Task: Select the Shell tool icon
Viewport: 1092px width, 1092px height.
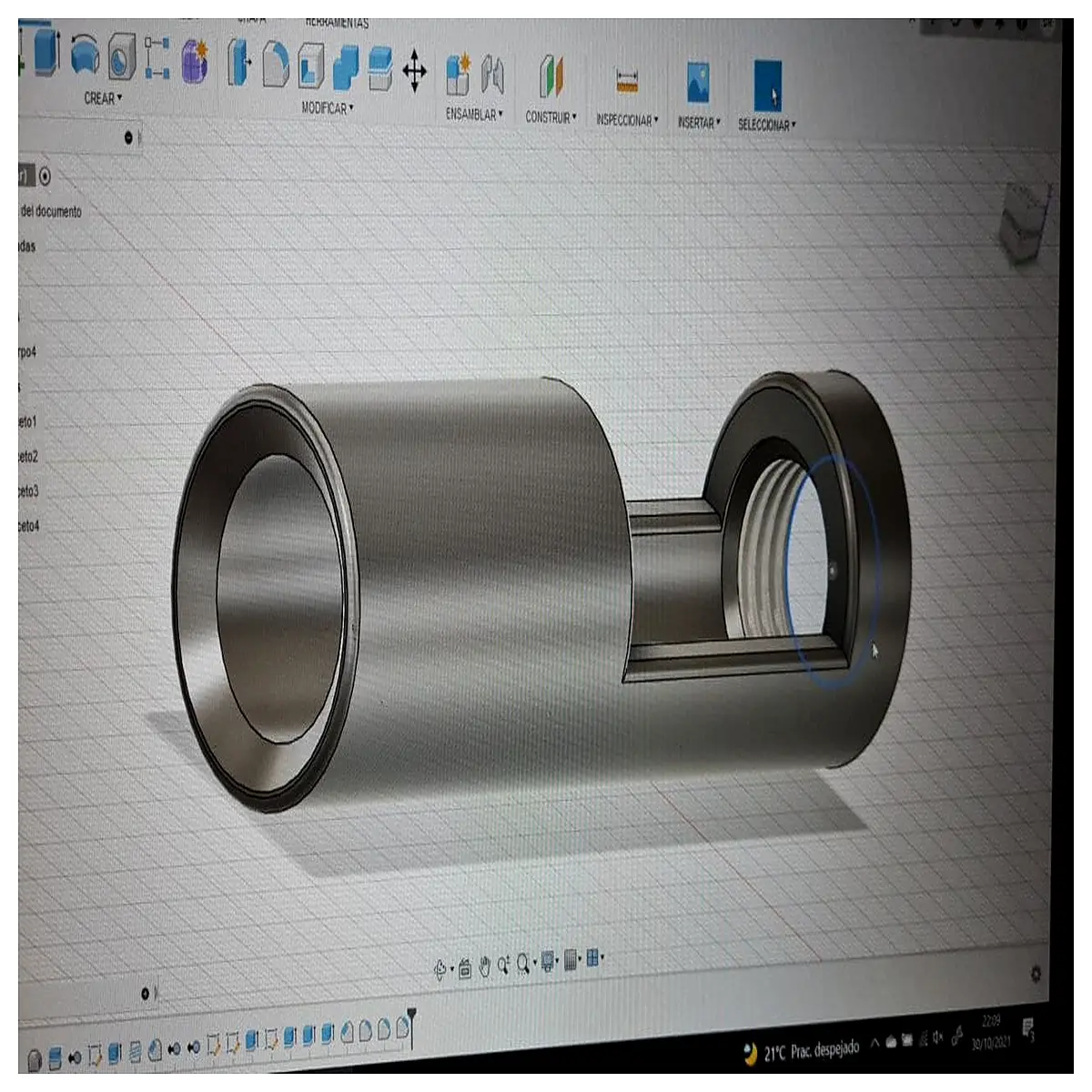Action: click(x=311, y=67)
